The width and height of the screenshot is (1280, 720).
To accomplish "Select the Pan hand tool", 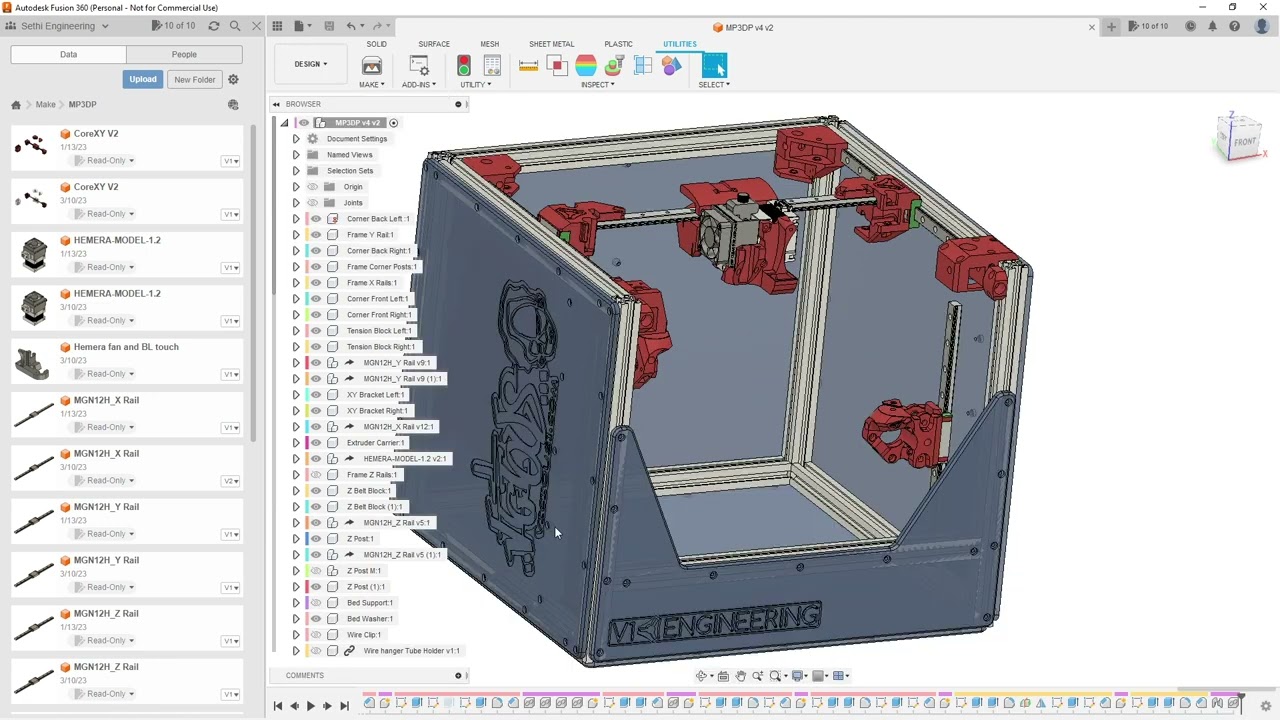I will coord(741,676).
